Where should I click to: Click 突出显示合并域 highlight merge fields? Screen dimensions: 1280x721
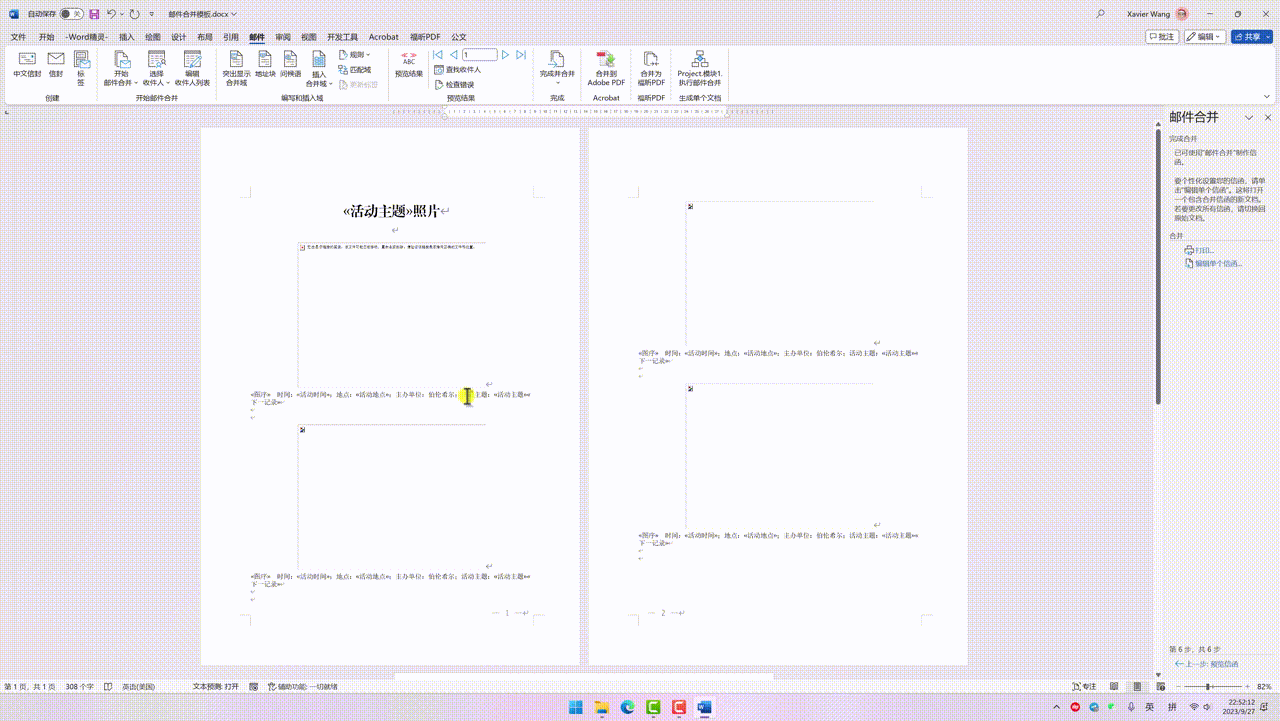(237, 69)
